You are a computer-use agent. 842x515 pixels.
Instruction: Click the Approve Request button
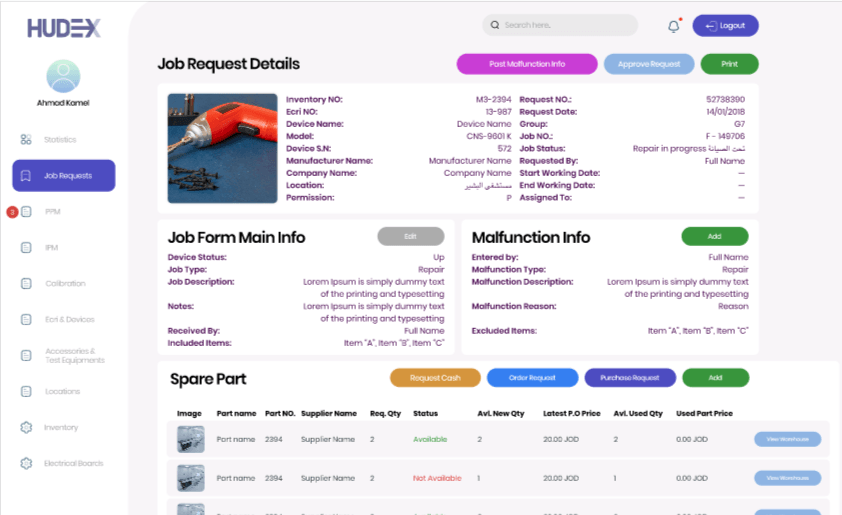tap(648, 64)
